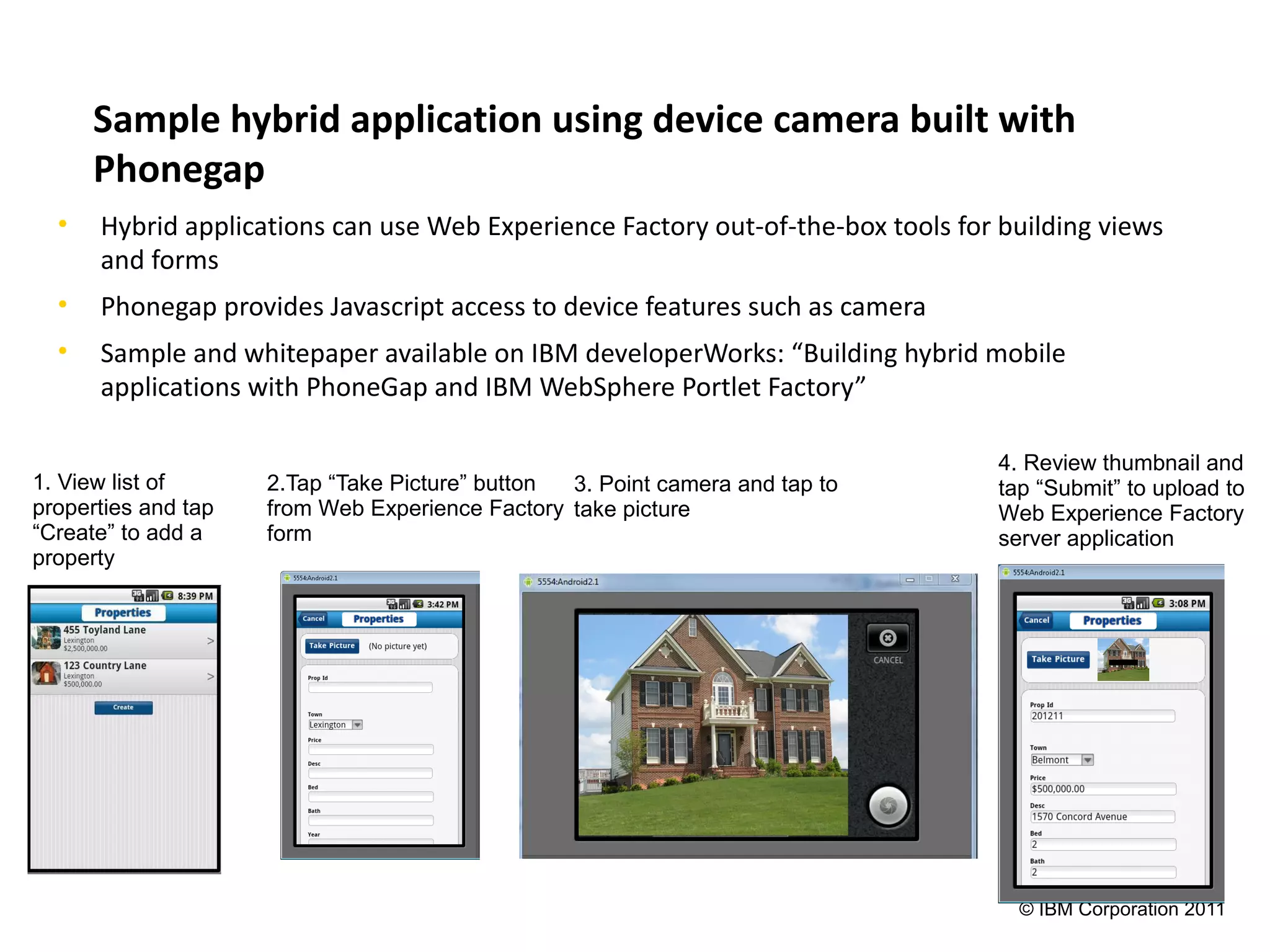Tap Take Picture in the empty form
This screenshot has height=952, width=1270.
332,646
